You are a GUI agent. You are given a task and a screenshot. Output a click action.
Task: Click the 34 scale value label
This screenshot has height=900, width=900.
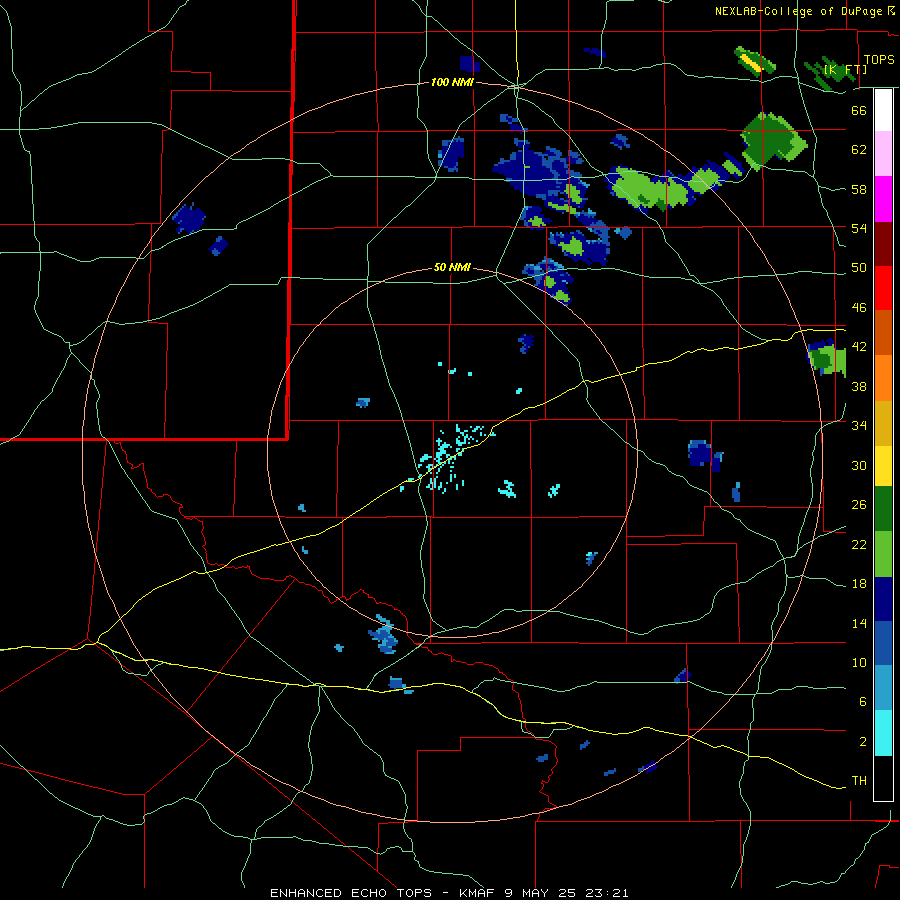click(859, 426)
